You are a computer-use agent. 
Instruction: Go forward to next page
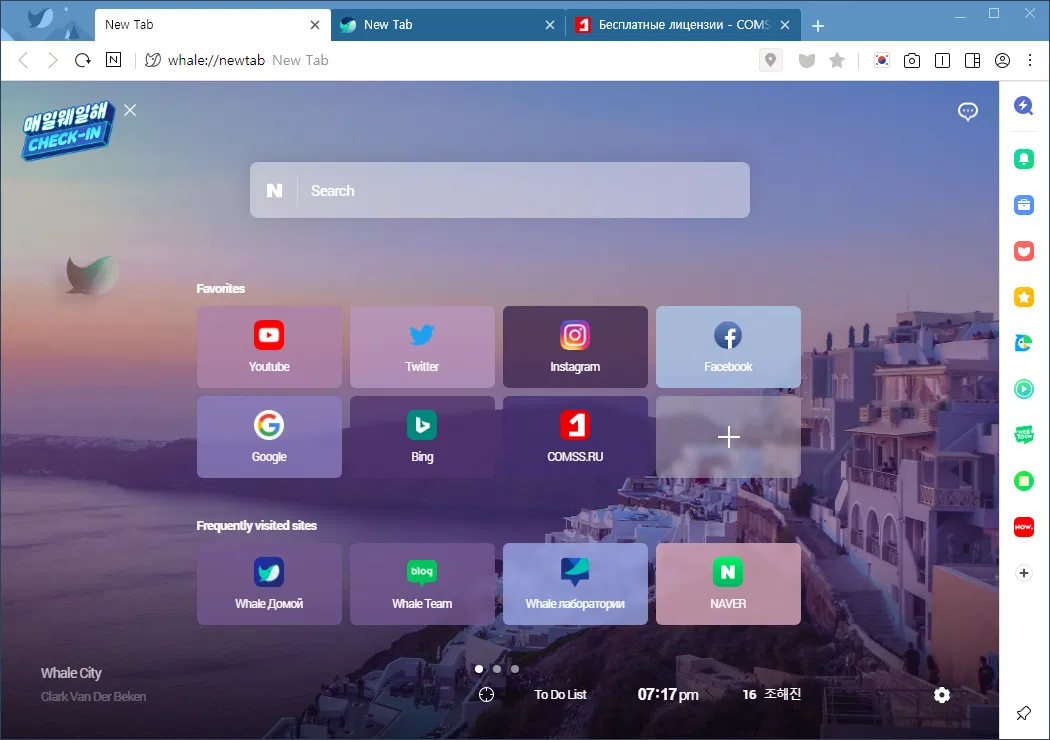click(52, 60)
